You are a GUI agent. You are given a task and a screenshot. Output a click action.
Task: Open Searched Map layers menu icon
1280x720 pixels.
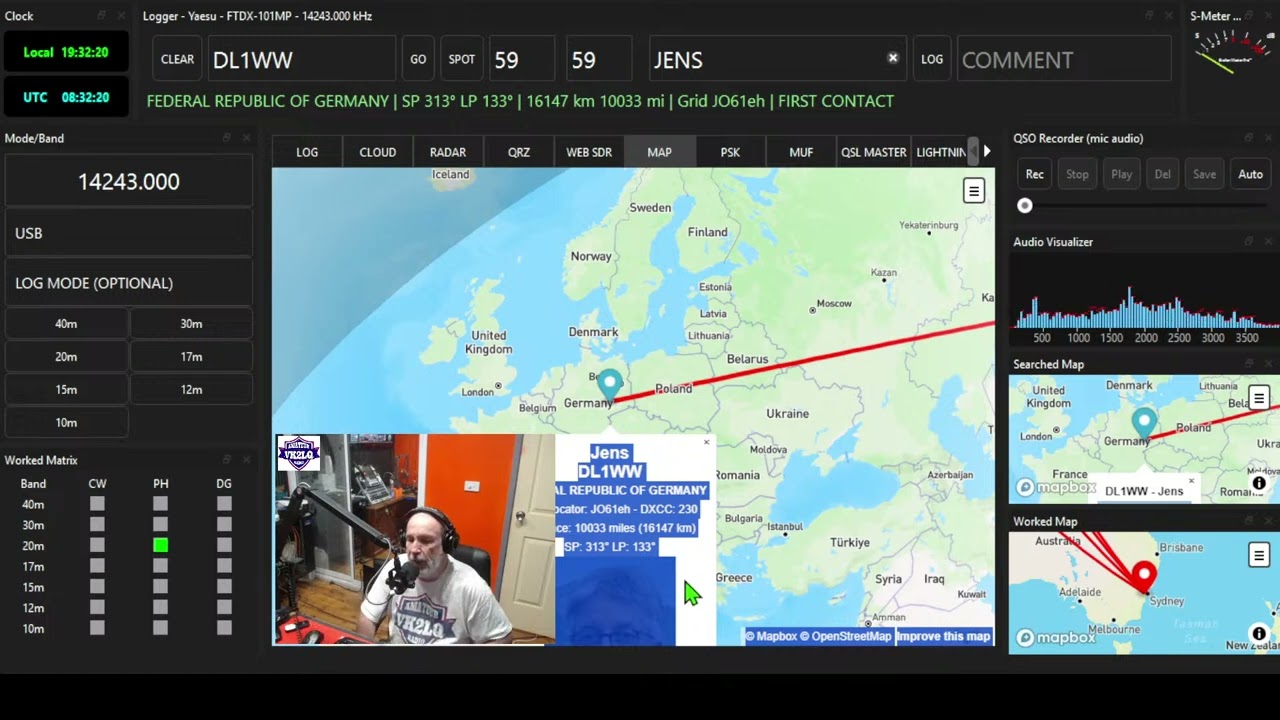(1259, 398)
